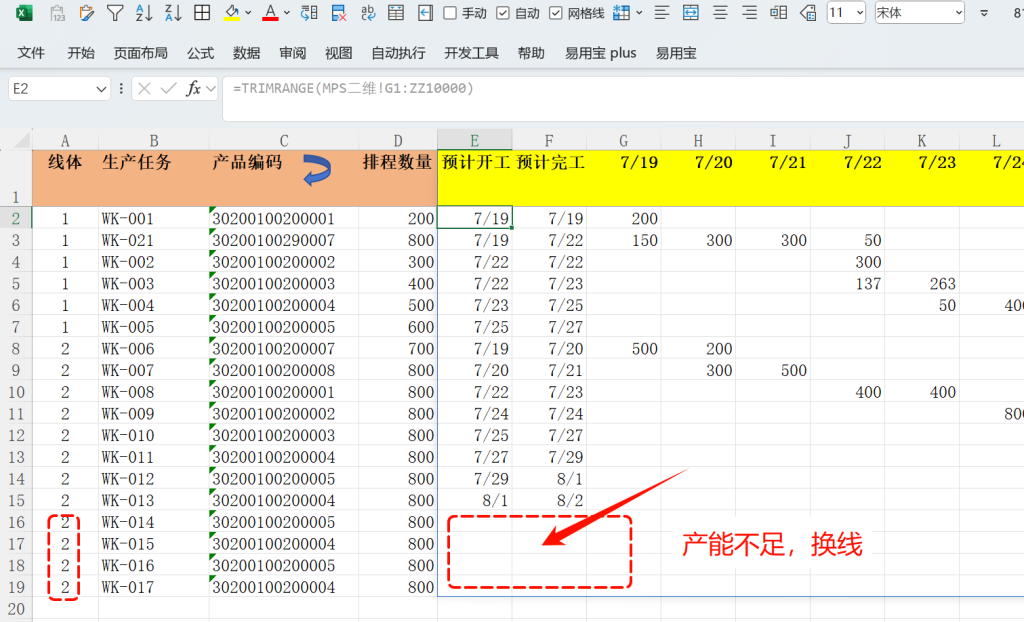Open the 自动执行 tab
Viewport: 1024px width, 622px height.
pyautogui.click(x=398, y=53)
